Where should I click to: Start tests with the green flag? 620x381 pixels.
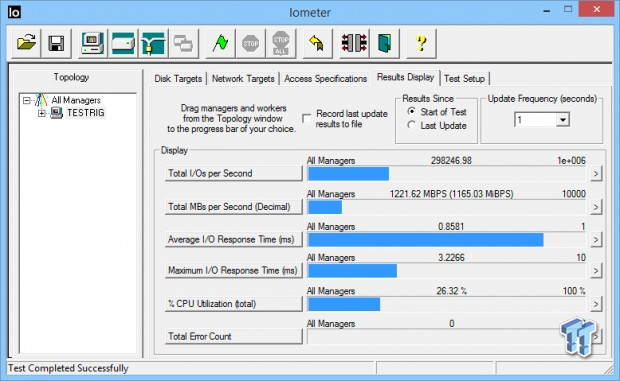[220, 43]
